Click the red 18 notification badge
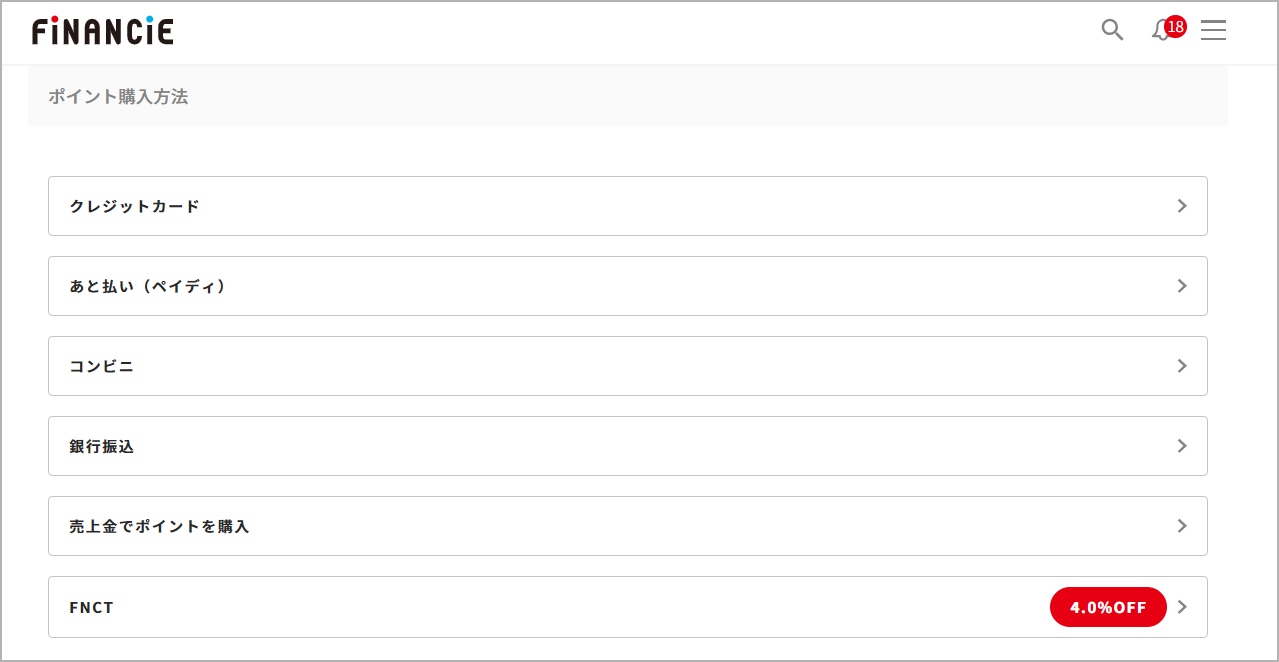 (1175, 26)
